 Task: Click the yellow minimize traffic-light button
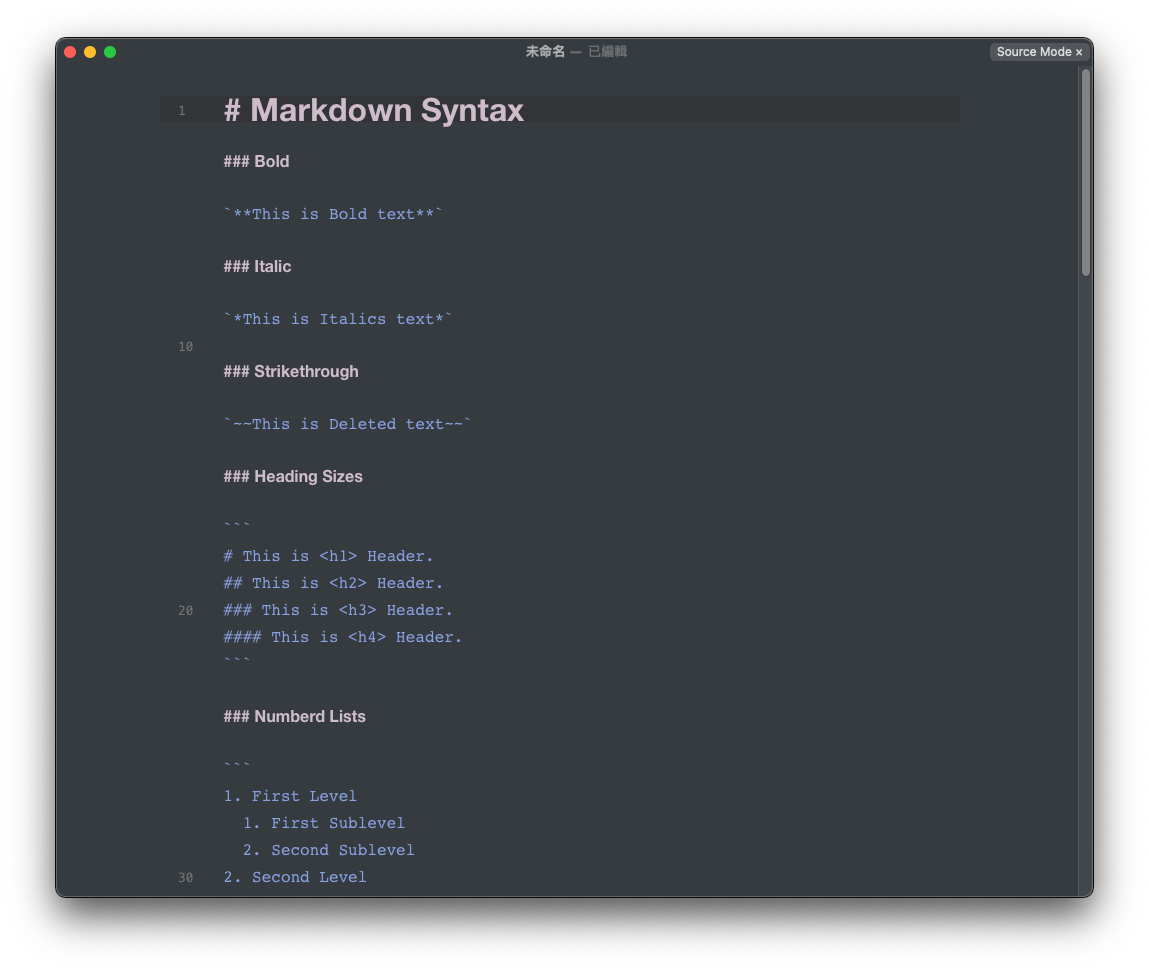coord(90,51)
